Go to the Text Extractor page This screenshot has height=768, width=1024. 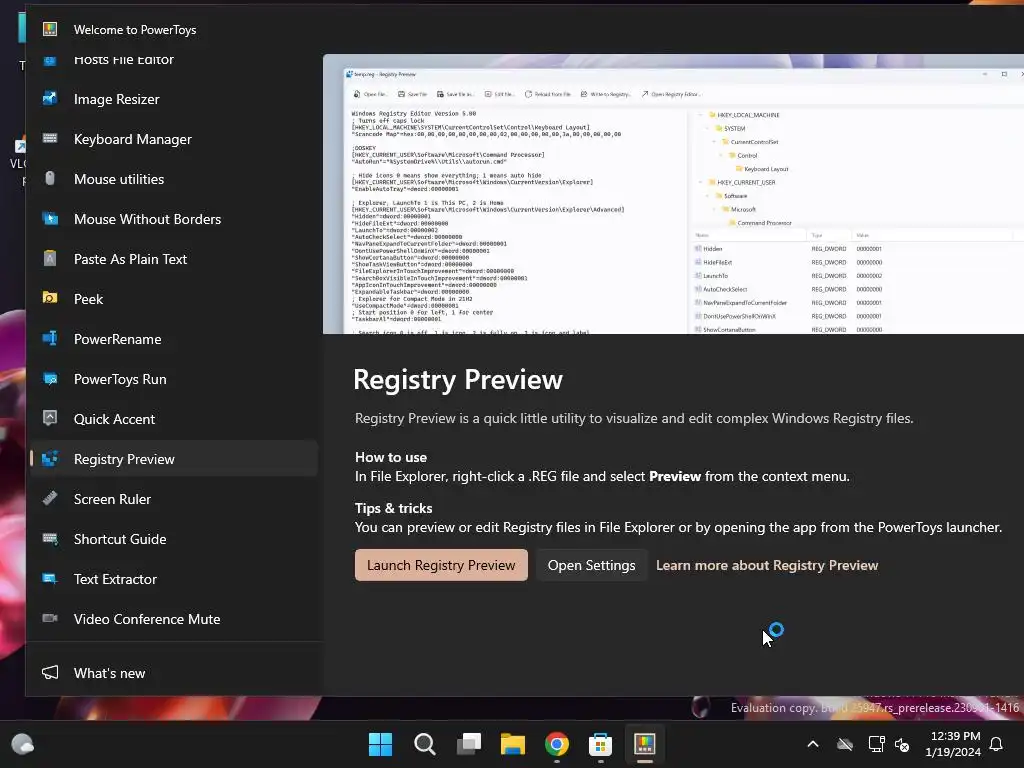174,579
